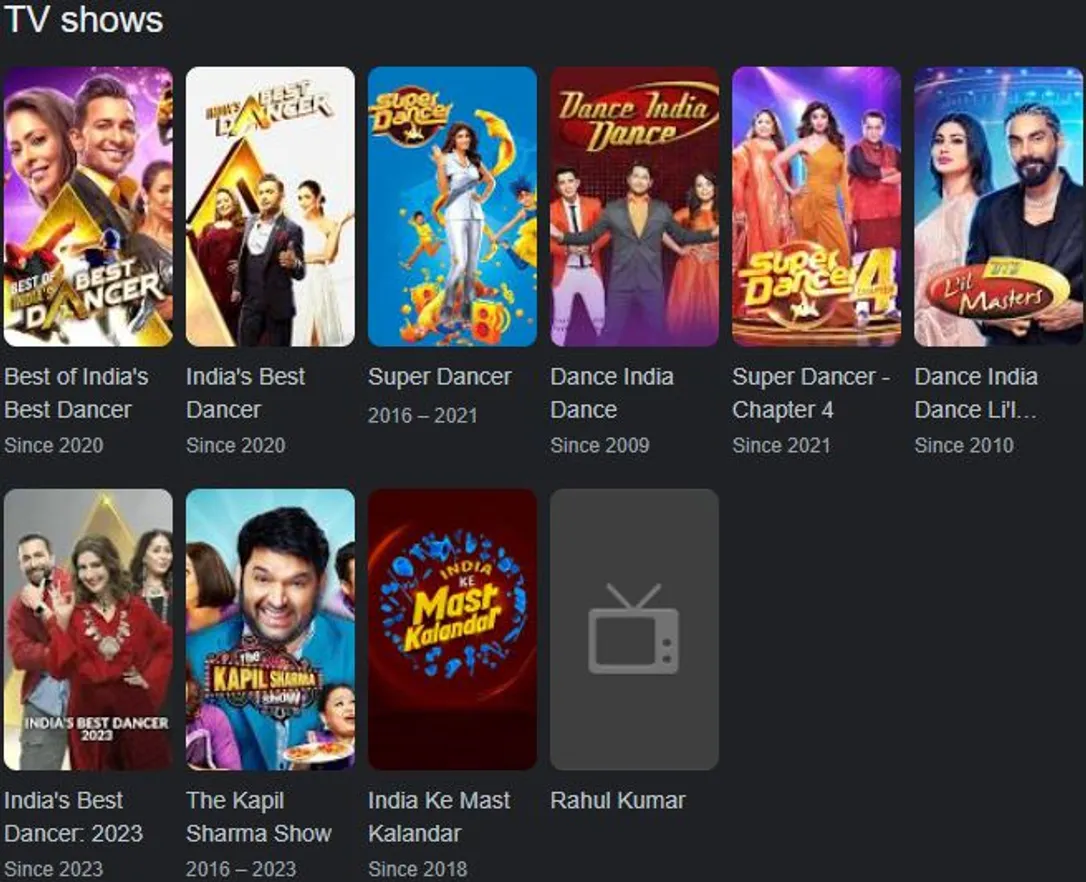The width and height of the screenshot is (1086, 882).
Task: Click The Kapil Sharma Show title text
Action: tap(259, 817)
